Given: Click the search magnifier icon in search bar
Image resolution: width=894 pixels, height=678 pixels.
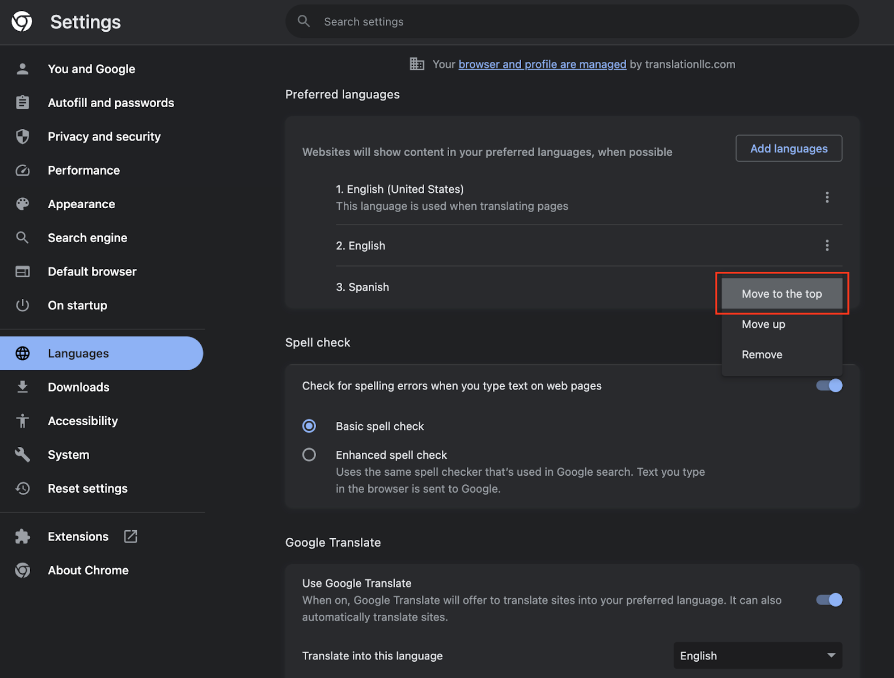Looking at the screenshot, I should [304, 21].
